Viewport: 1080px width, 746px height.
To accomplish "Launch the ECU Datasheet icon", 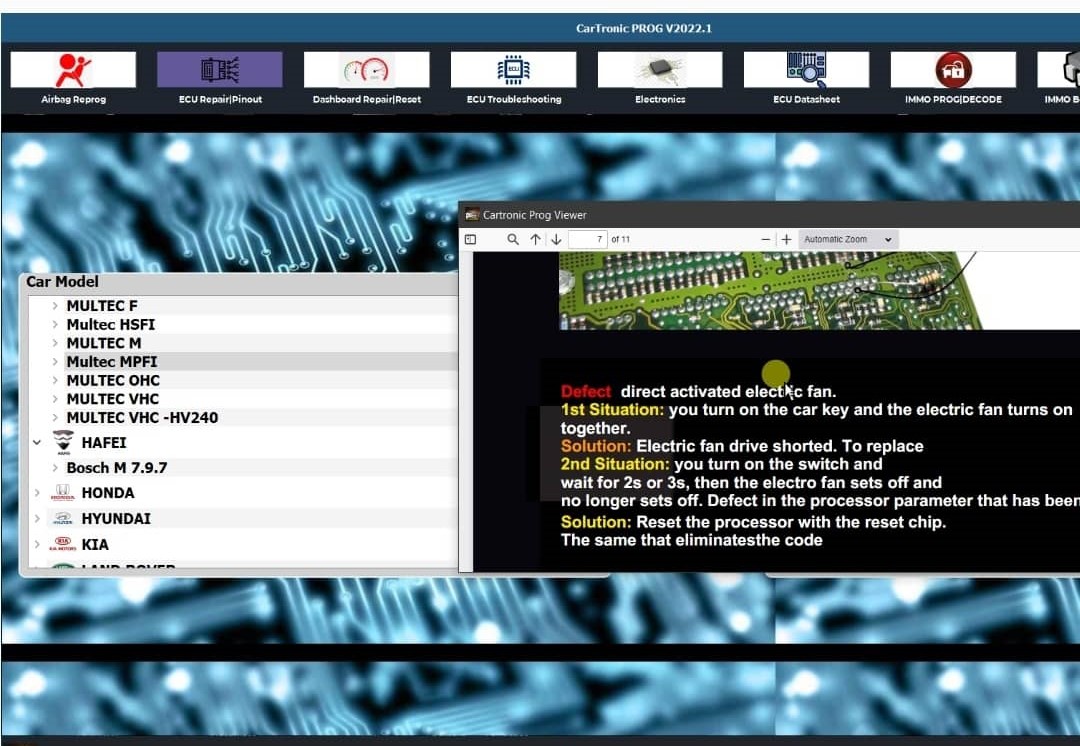I will pos(806,70).
